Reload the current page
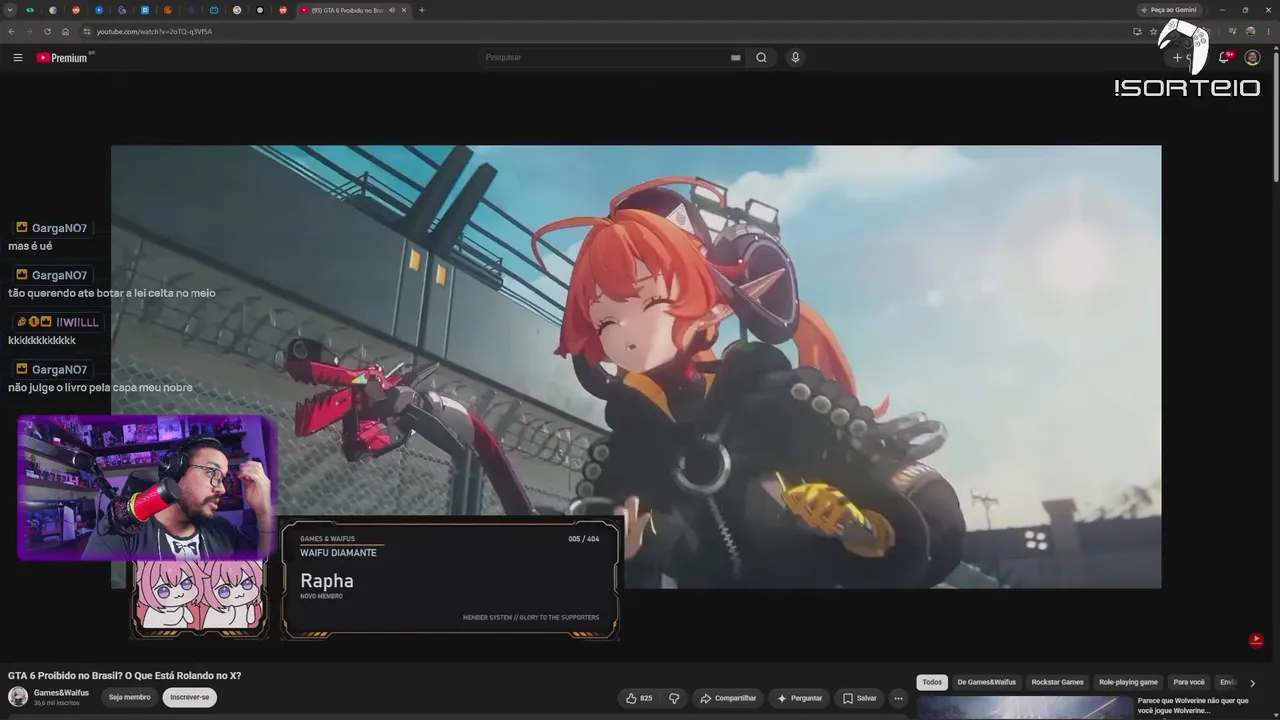The image size is (1280, 720). click(47, 31)
